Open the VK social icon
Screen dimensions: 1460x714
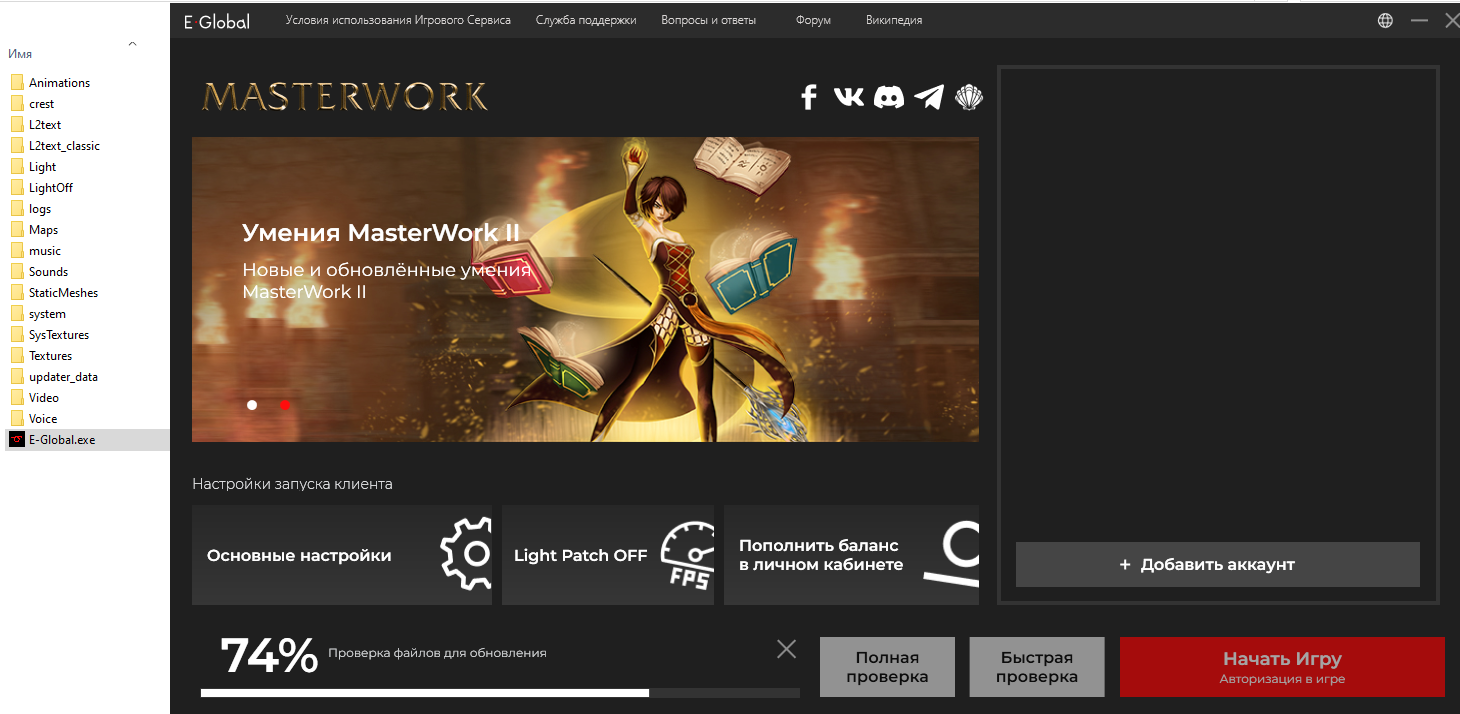pos(849,96)
